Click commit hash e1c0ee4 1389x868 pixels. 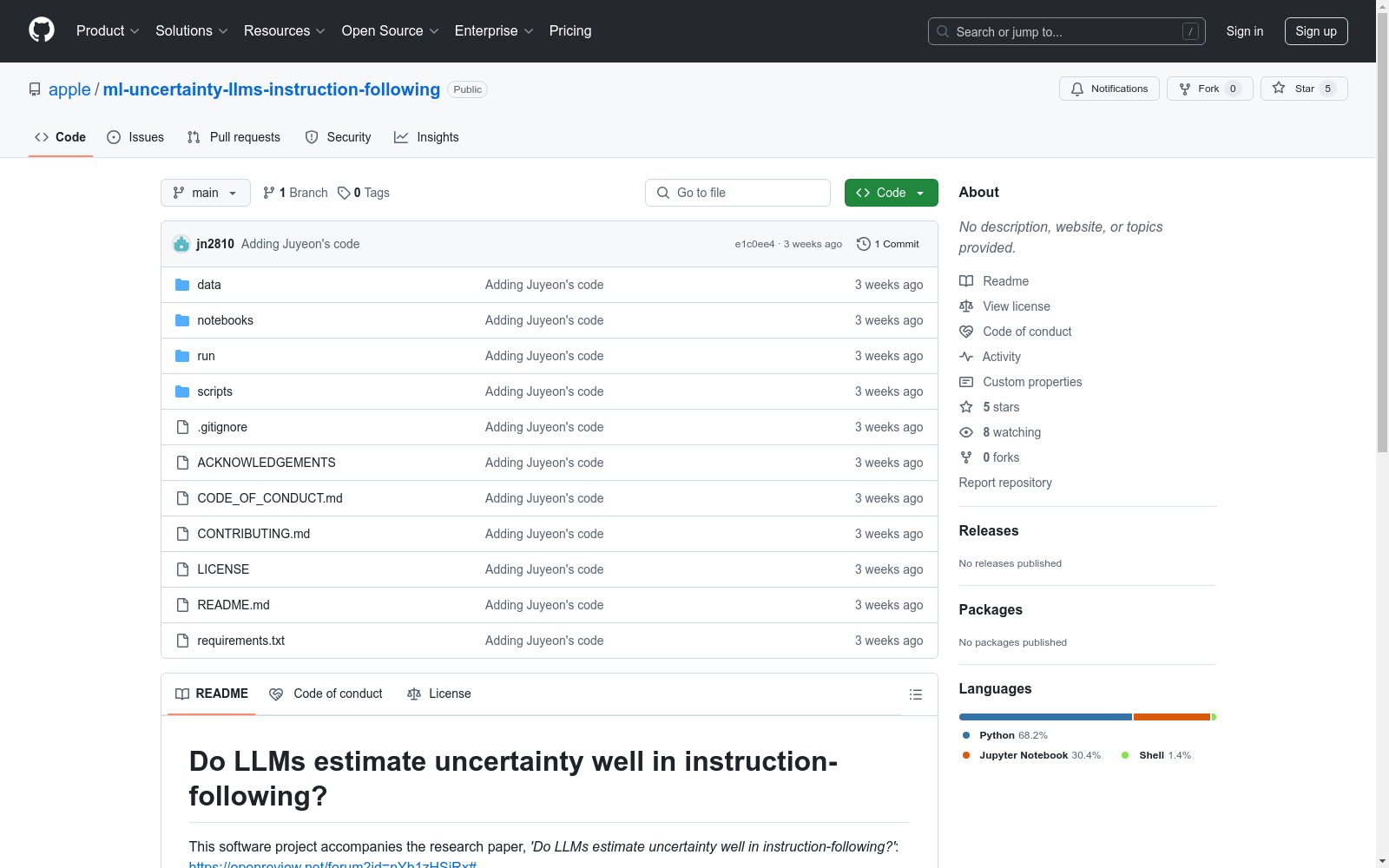pyautogui.click(x=754, y=244)
